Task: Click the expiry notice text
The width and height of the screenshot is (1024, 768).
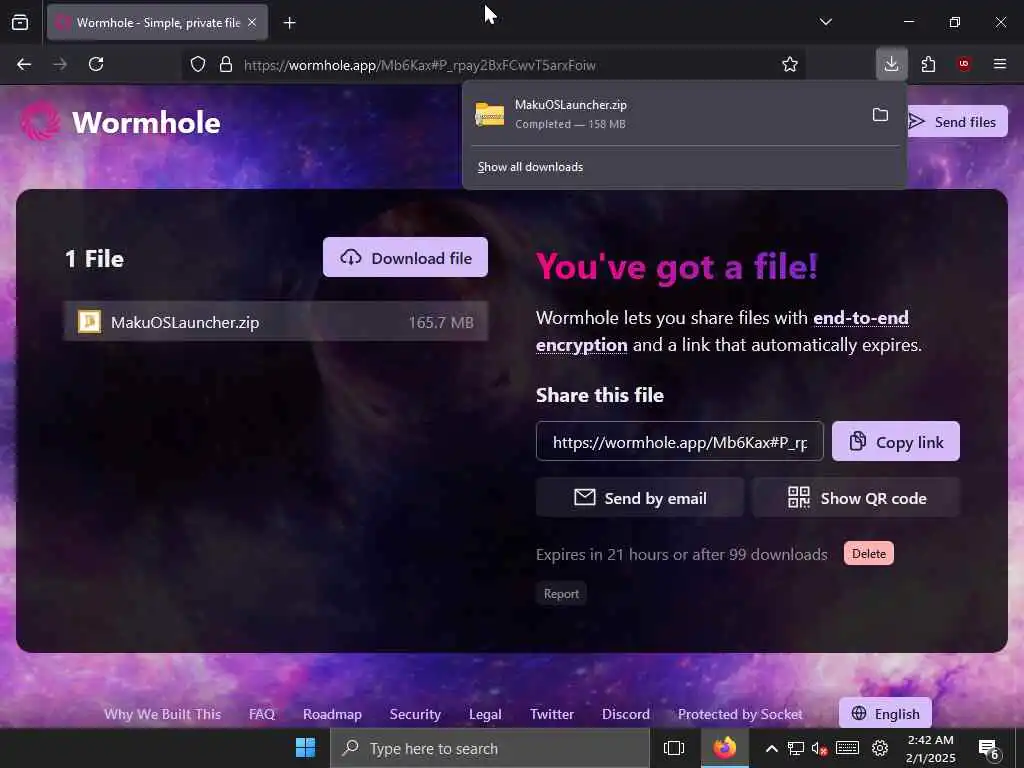Action: pos(681,554)
